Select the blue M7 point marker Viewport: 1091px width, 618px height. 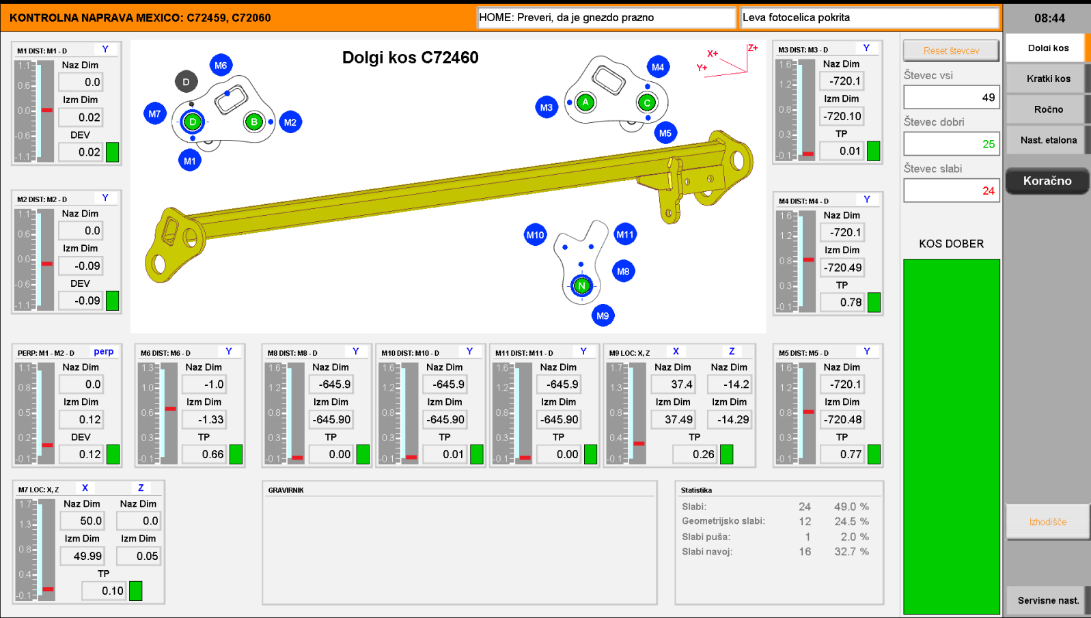tap(154, 114)
